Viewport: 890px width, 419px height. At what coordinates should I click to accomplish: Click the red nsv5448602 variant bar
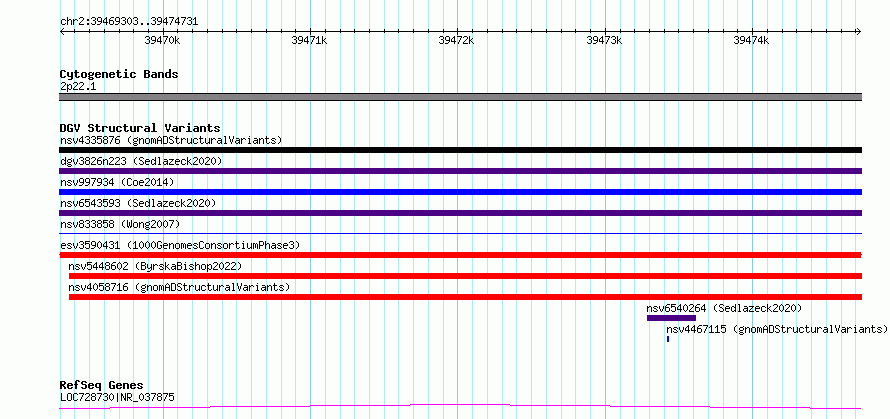[465, 276]
